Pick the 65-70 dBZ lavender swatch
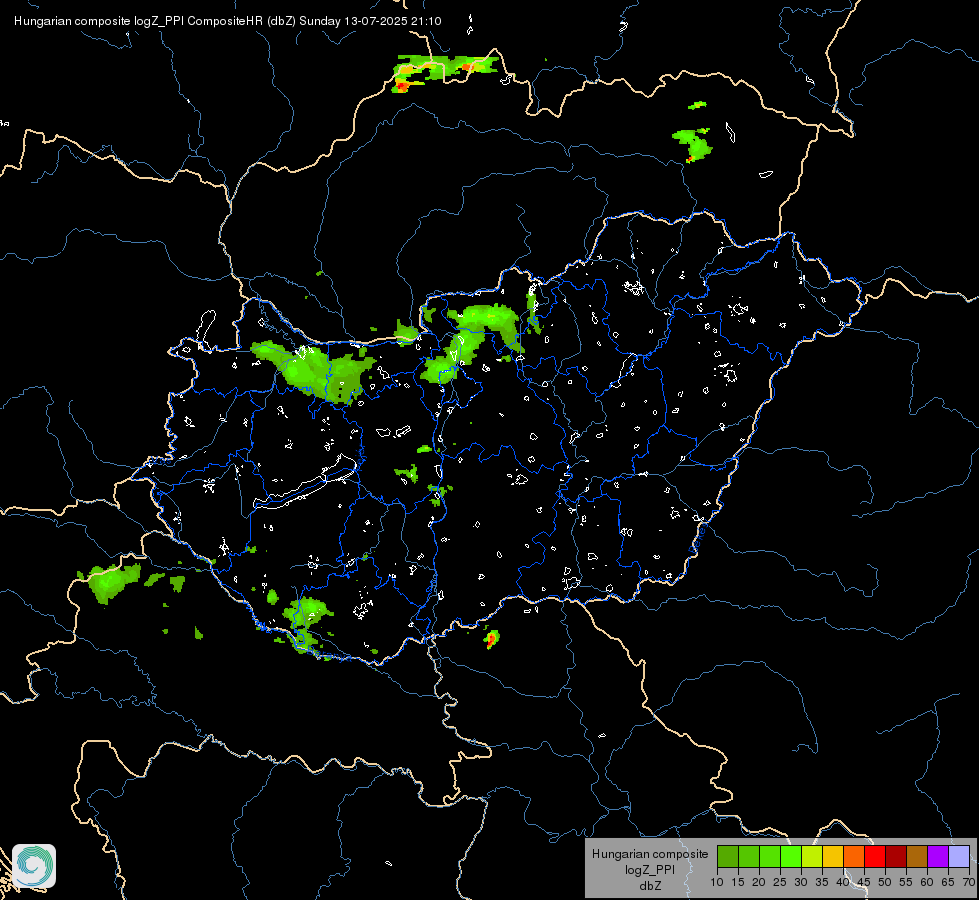979x900 pixels. tap(959, 857)
